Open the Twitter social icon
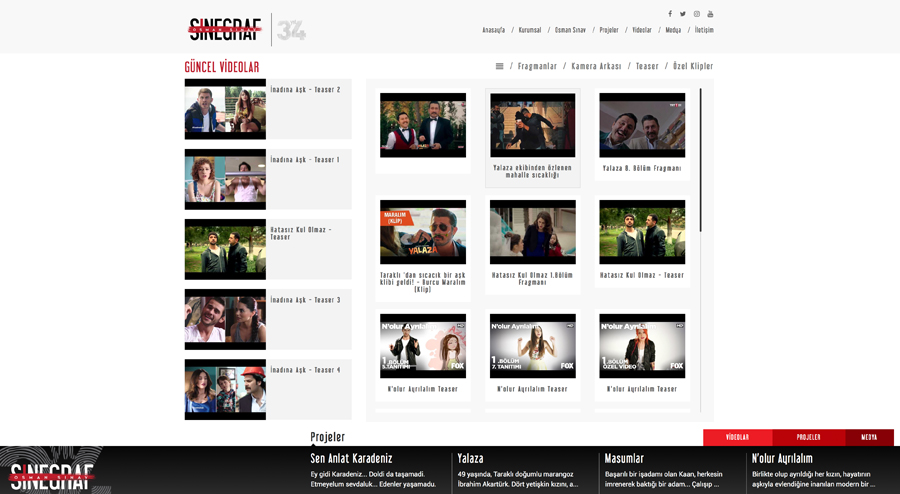Viewport: 900px width, 494px height. tap(683, 14)
